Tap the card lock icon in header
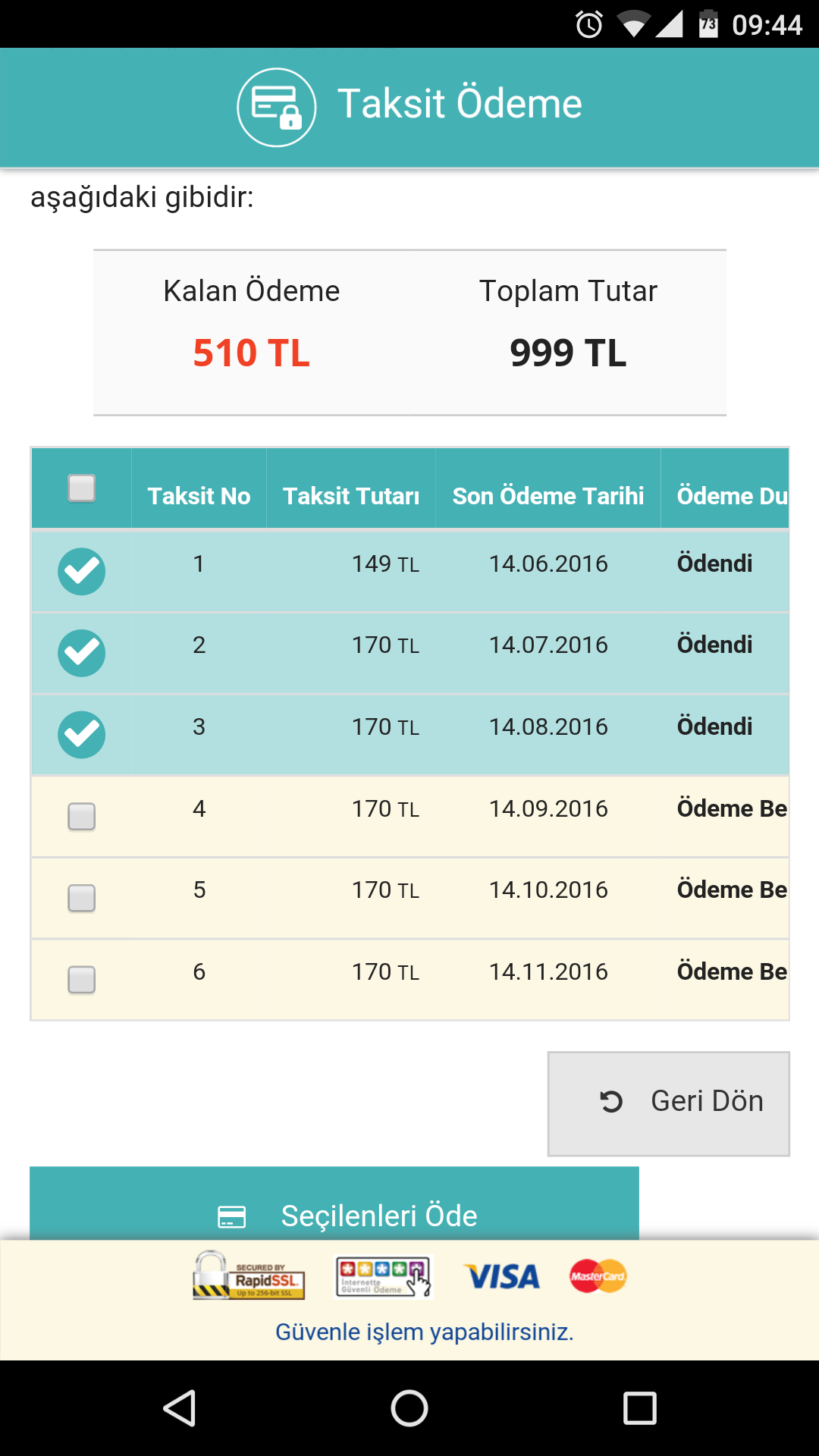819x1456 pixels. click(x=276, y=107)
